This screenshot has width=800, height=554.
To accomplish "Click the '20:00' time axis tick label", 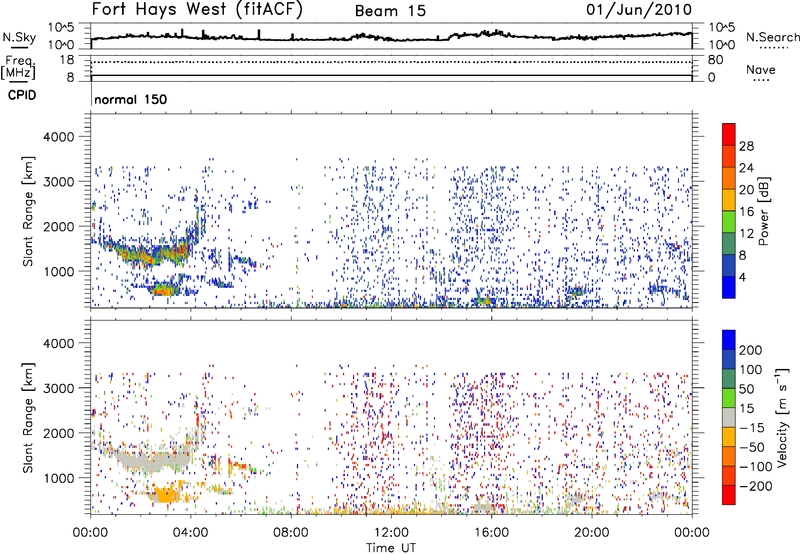I will (591, 533).
